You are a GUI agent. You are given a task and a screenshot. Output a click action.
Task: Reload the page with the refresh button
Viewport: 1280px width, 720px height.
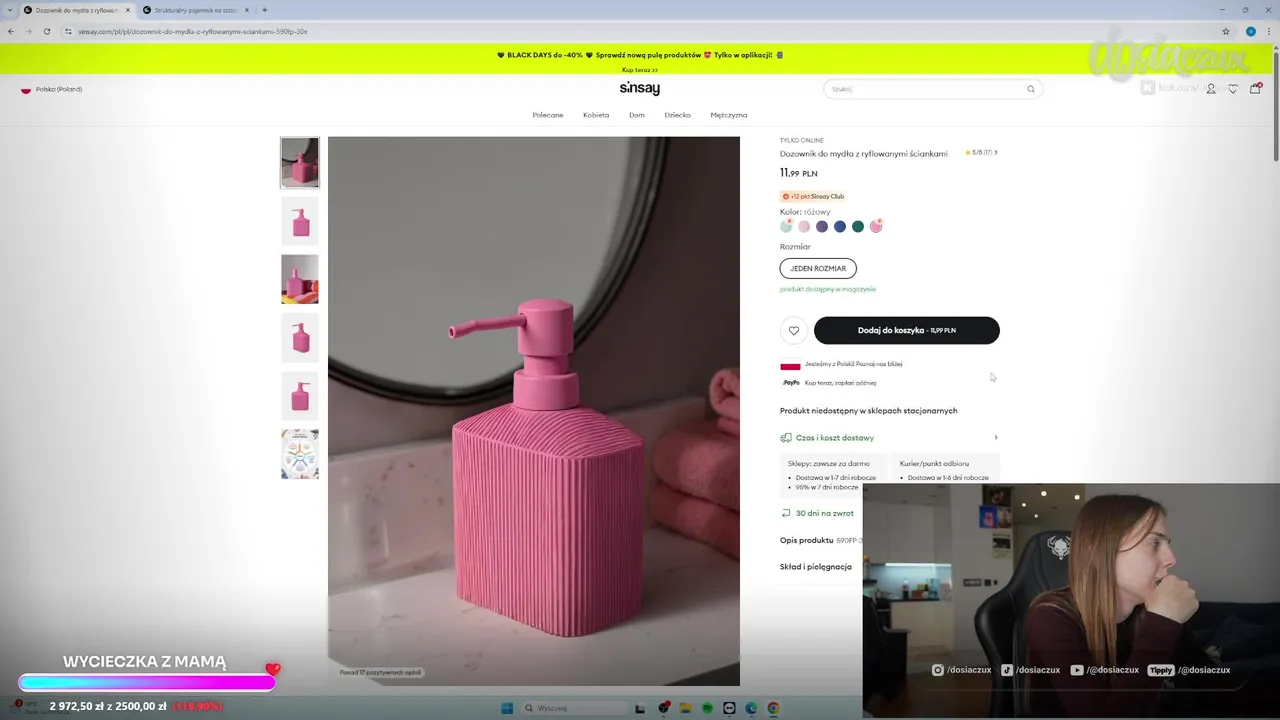(x=46, y=31)
